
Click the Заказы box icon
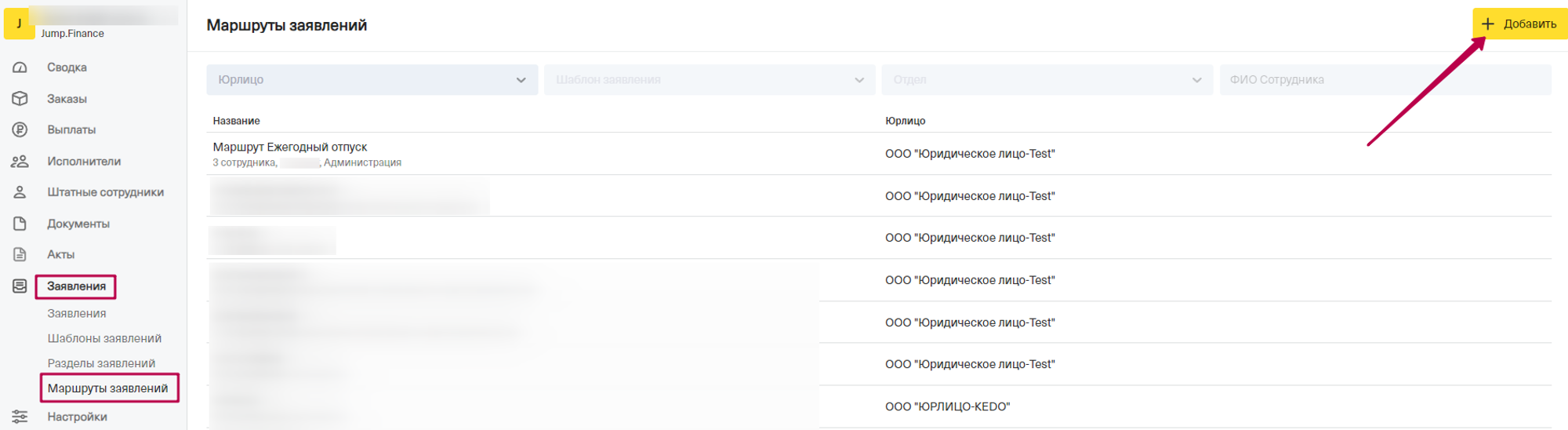click(x=20, y=99)
